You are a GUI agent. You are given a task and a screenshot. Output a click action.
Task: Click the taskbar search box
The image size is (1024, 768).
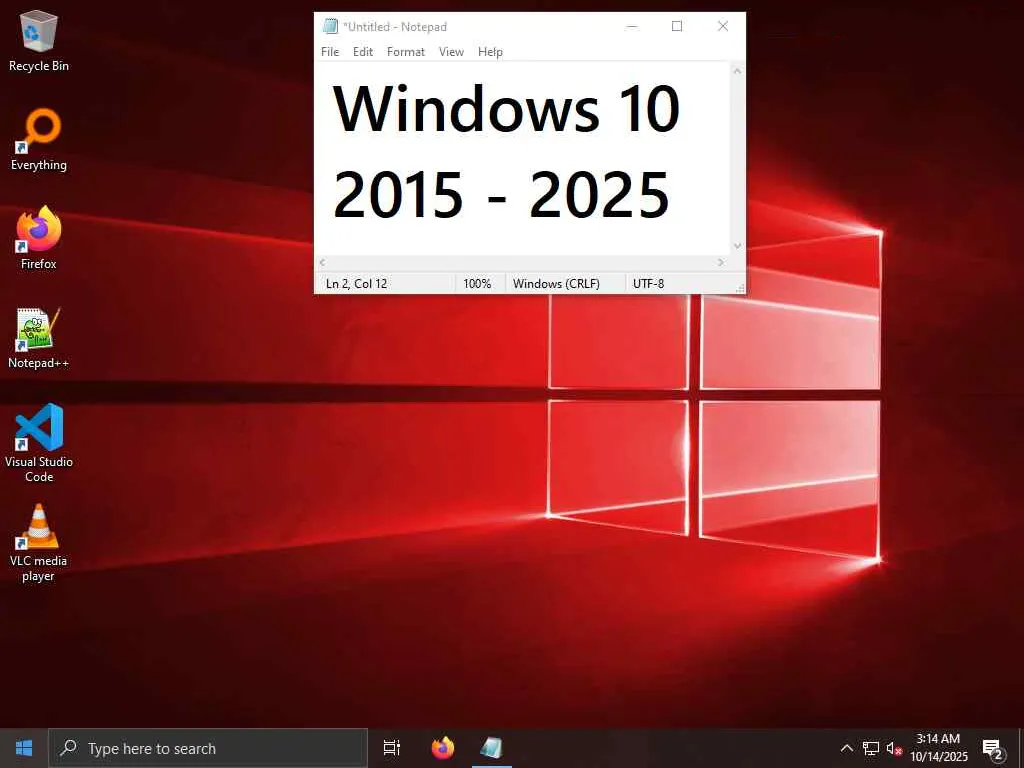[x=208, y=748]
